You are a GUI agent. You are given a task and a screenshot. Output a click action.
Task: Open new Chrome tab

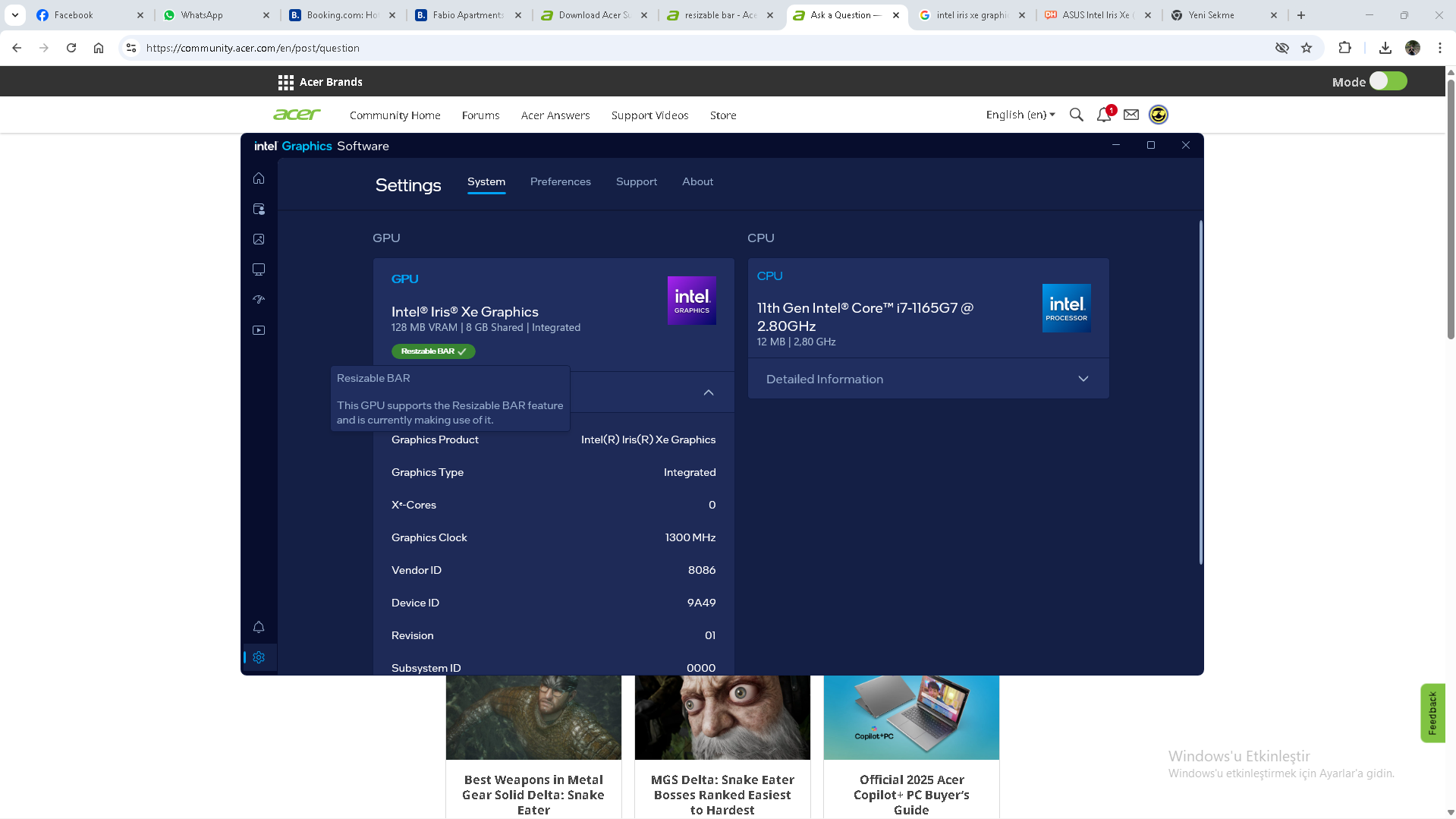tap(1301, 15)
